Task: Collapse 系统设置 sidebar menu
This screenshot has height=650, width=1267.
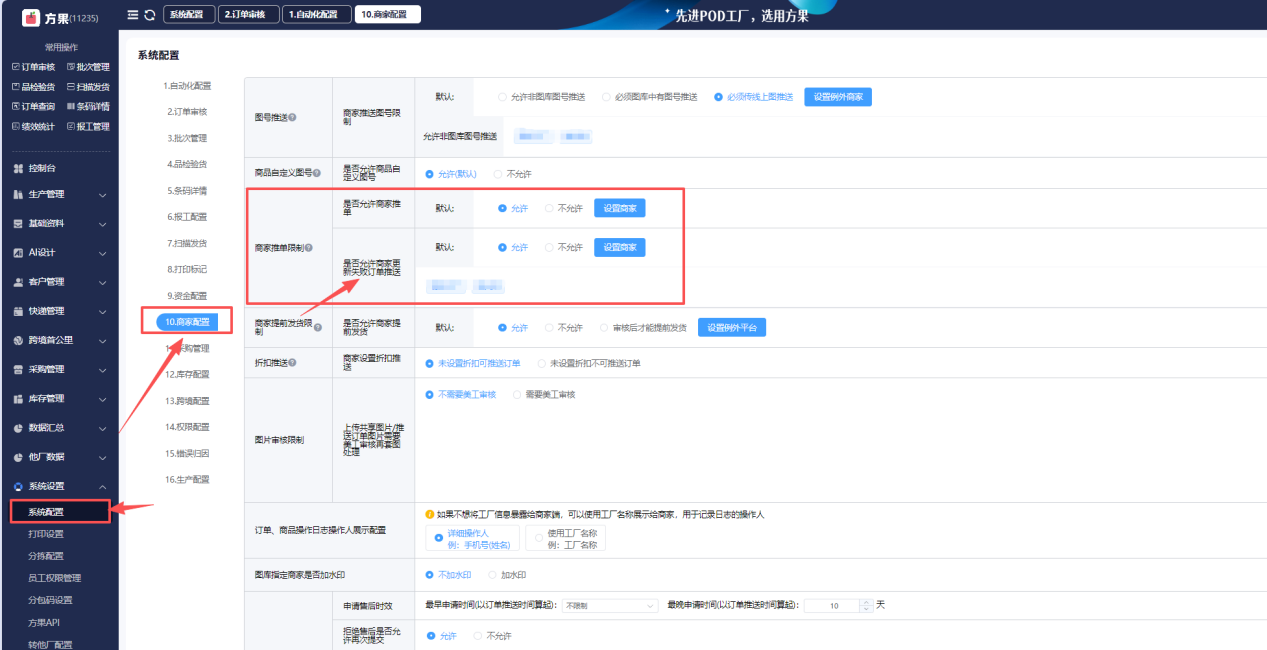Action: click(x=59, y=486)
